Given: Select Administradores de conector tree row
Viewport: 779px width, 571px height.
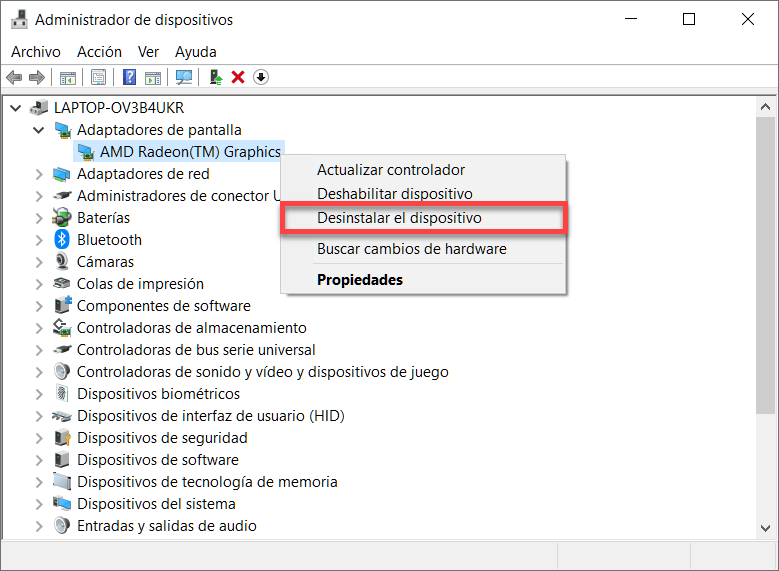Looking at the screenshot, I should [179, 196].
